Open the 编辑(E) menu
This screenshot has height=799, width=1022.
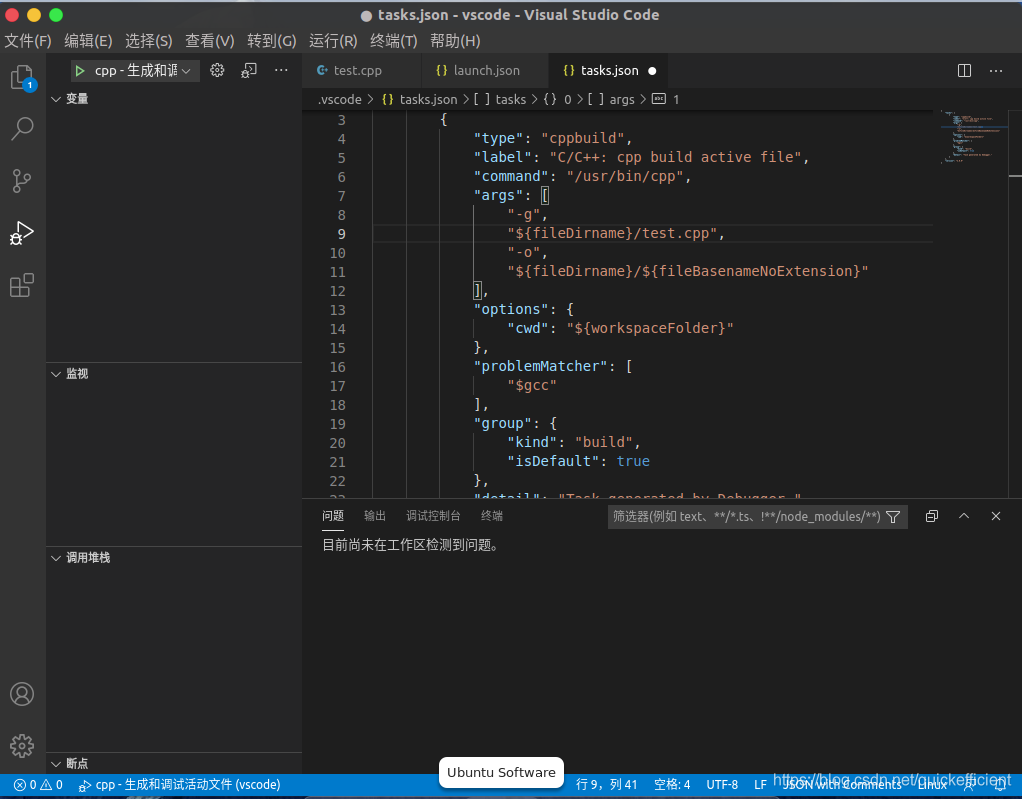tap(88, 41)
